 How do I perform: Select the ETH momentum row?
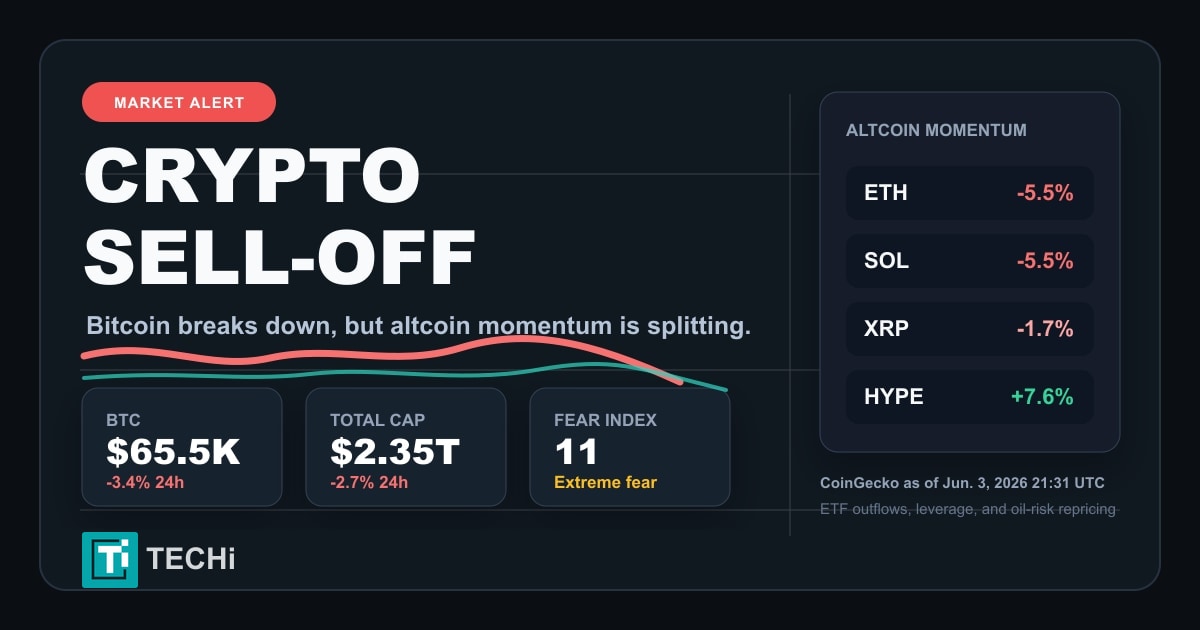point(969,193)
